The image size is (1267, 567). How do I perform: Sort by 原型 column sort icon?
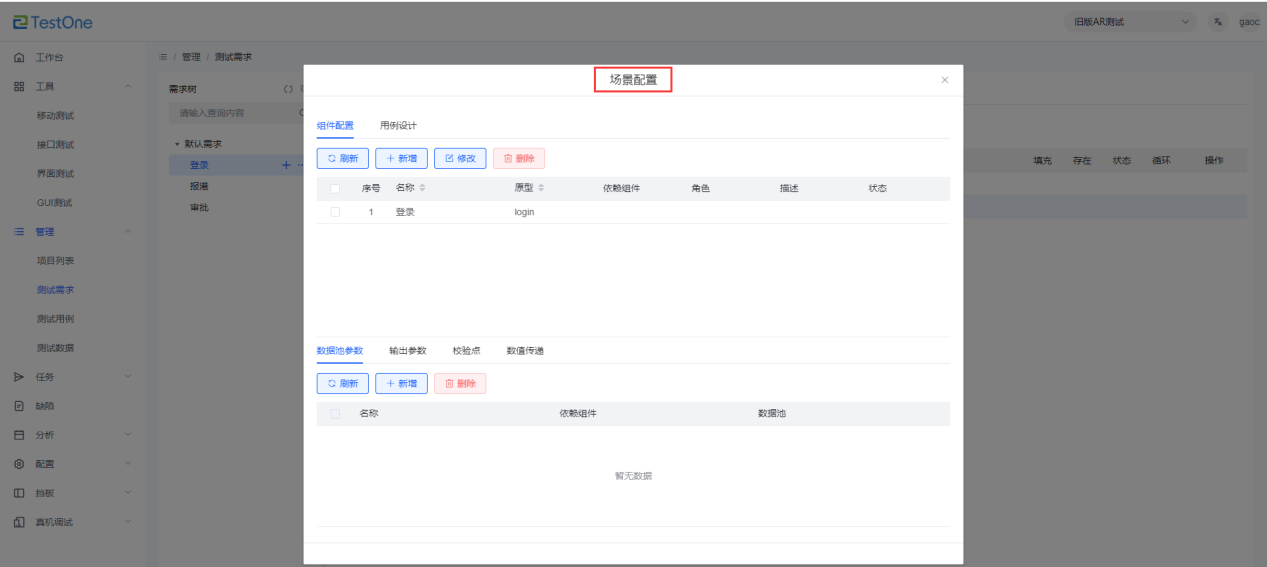[541, 188]
